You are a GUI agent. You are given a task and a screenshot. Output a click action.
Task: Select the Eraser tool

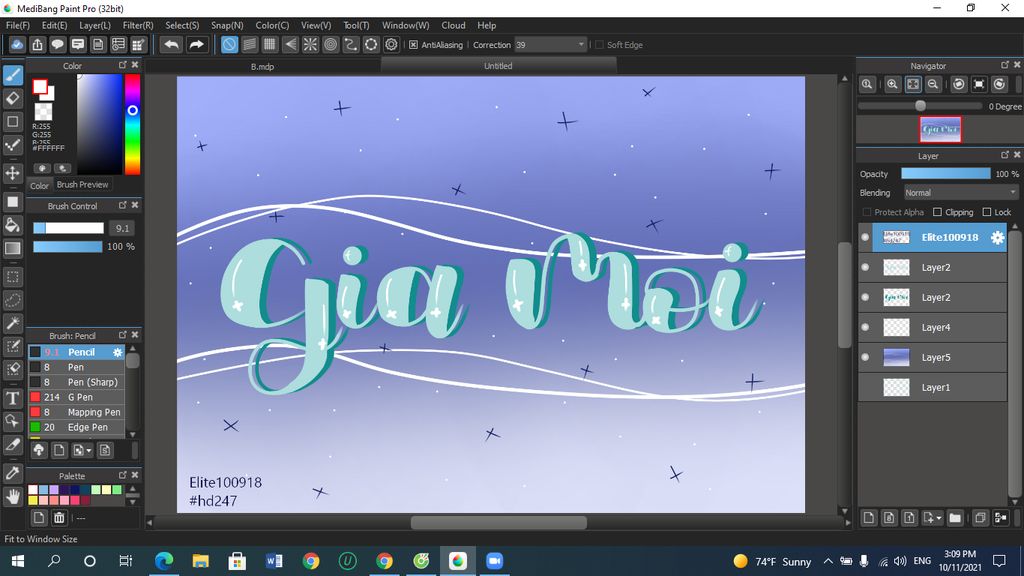[12, 99]
